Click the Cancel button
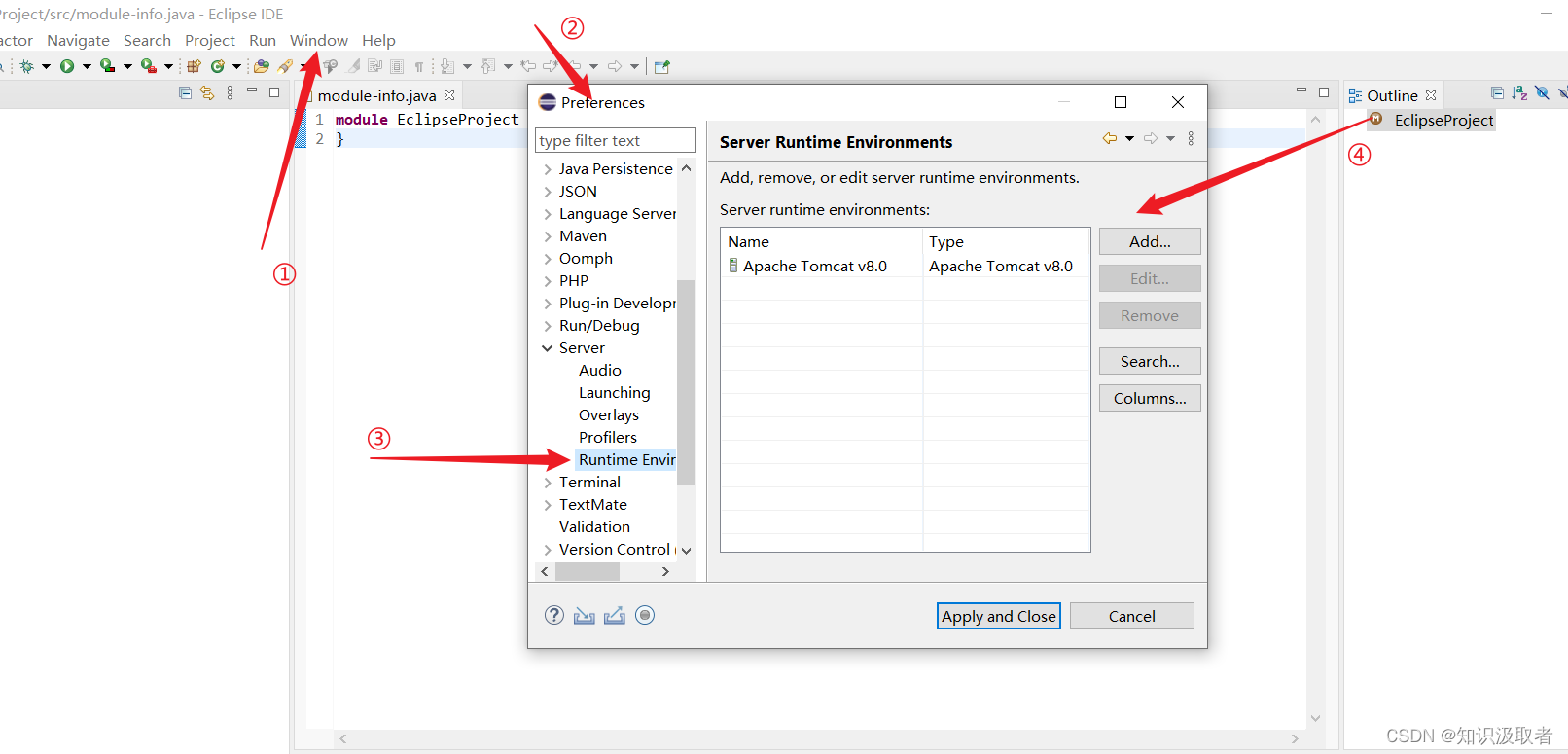1568x754 pixels. pos(1132,616)
